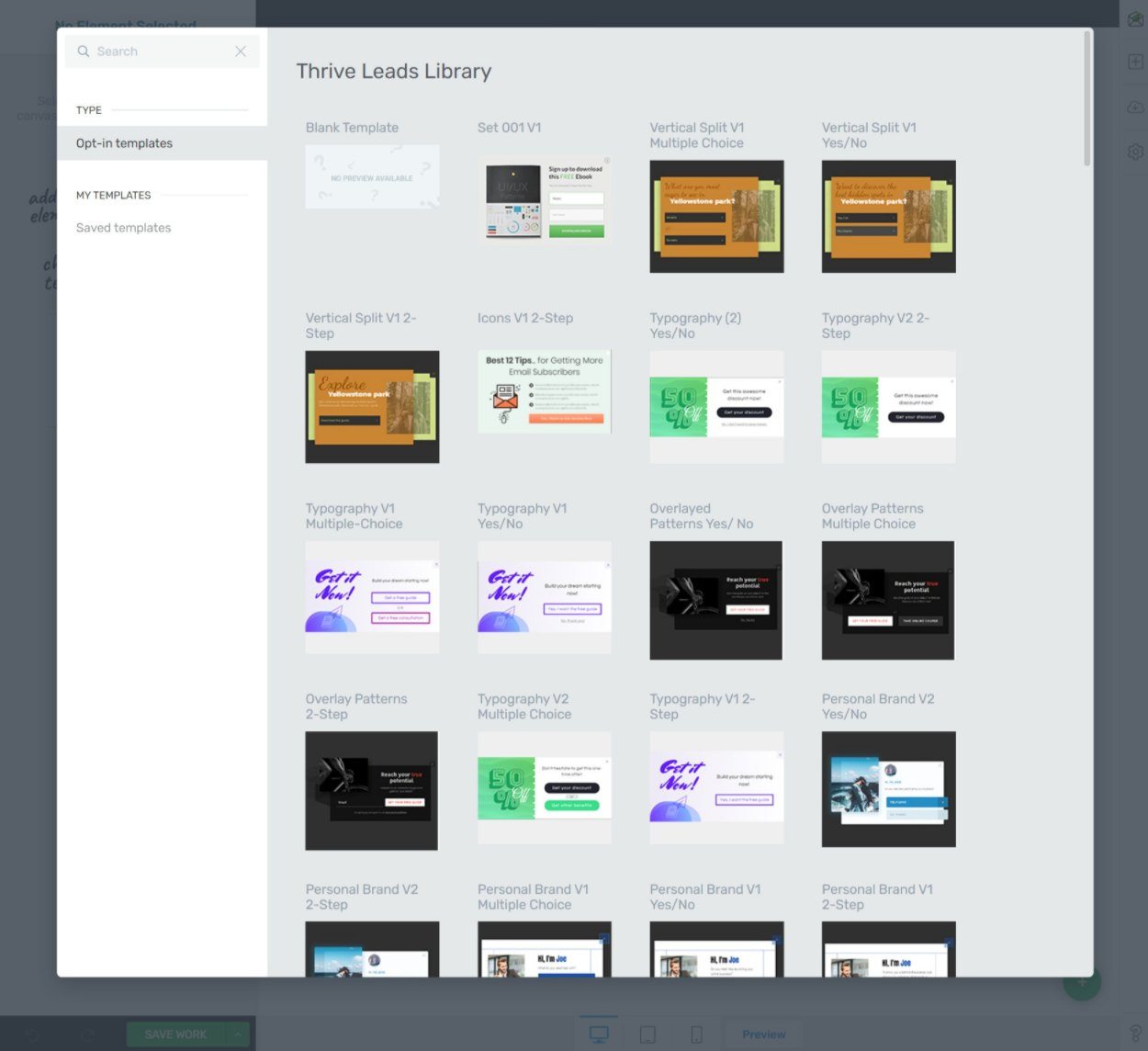The image size is (1148, 1051).
Task: Open the cloud templates icon in right sidebar
Action: pos(1135,107)
